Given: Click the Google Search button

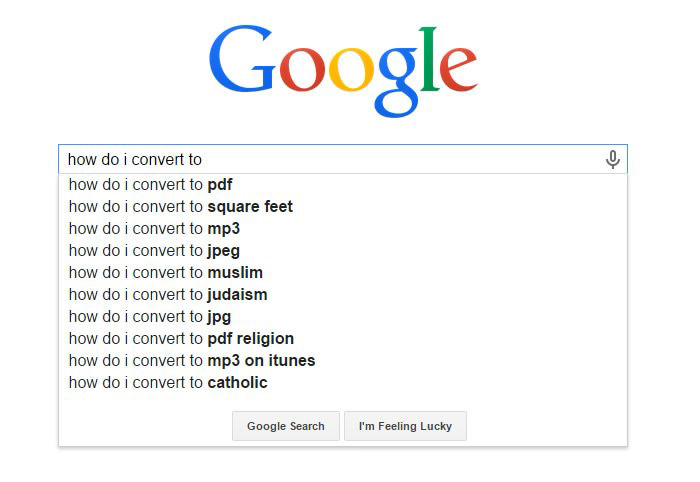Looking at the screenshot, I should point(286,426).
